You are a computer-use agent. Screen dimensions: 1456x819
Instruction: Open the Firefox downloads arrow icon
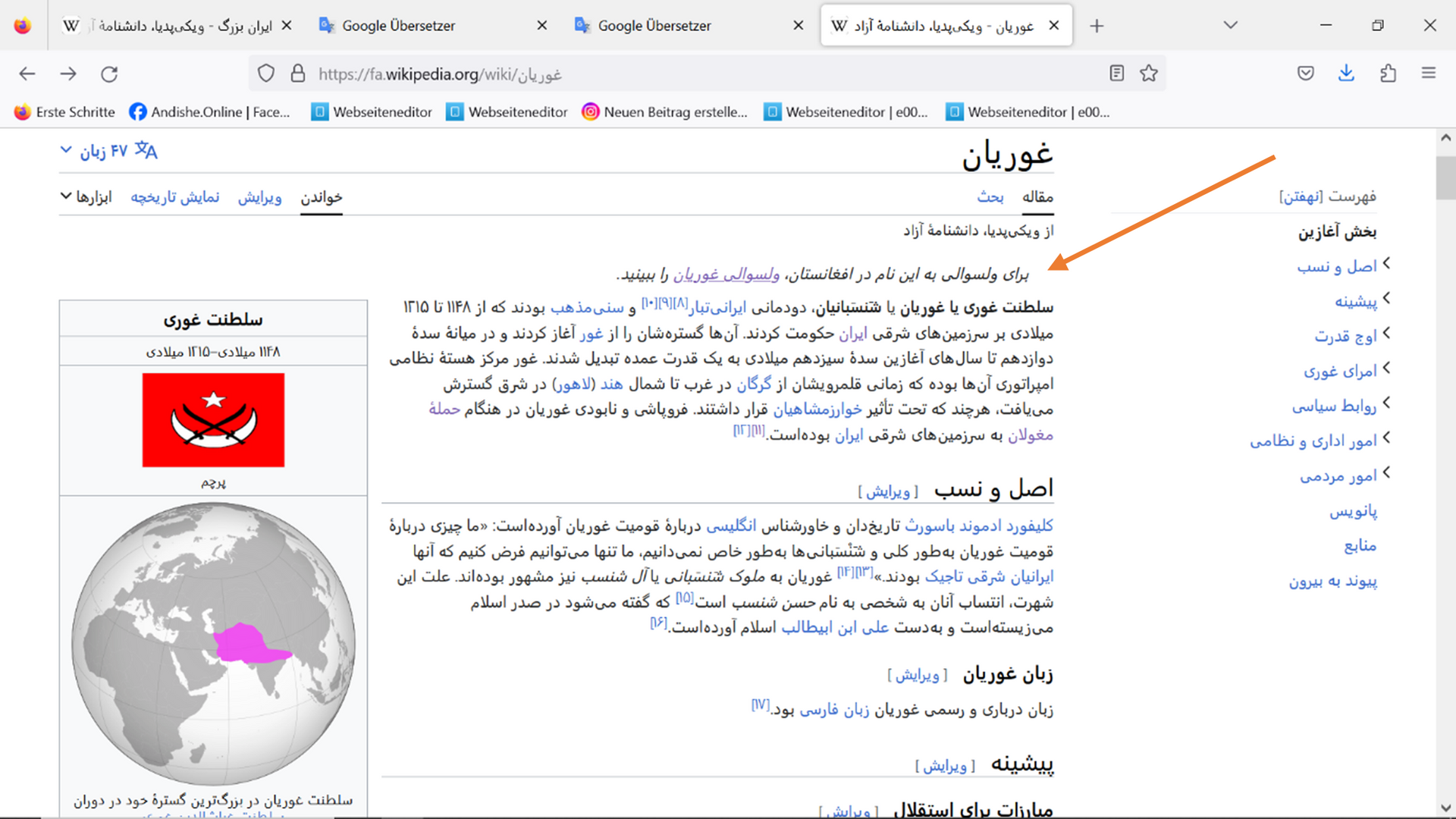(x=1346, y=74)
